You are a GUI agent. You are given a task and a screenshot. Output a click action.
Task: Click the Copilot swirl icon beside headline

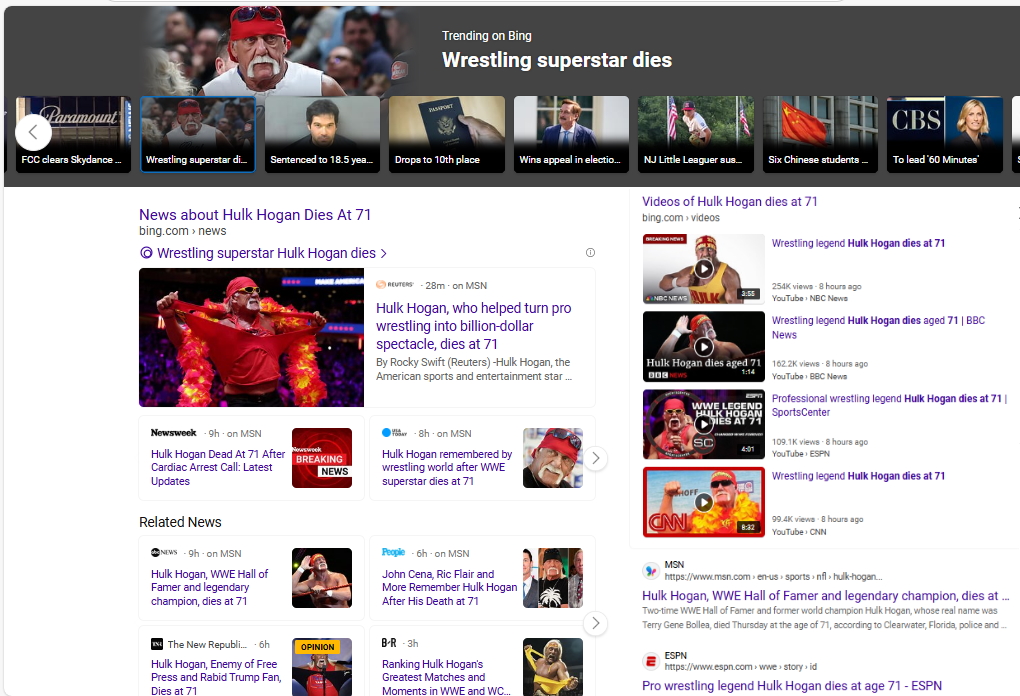tap(146, 253)
